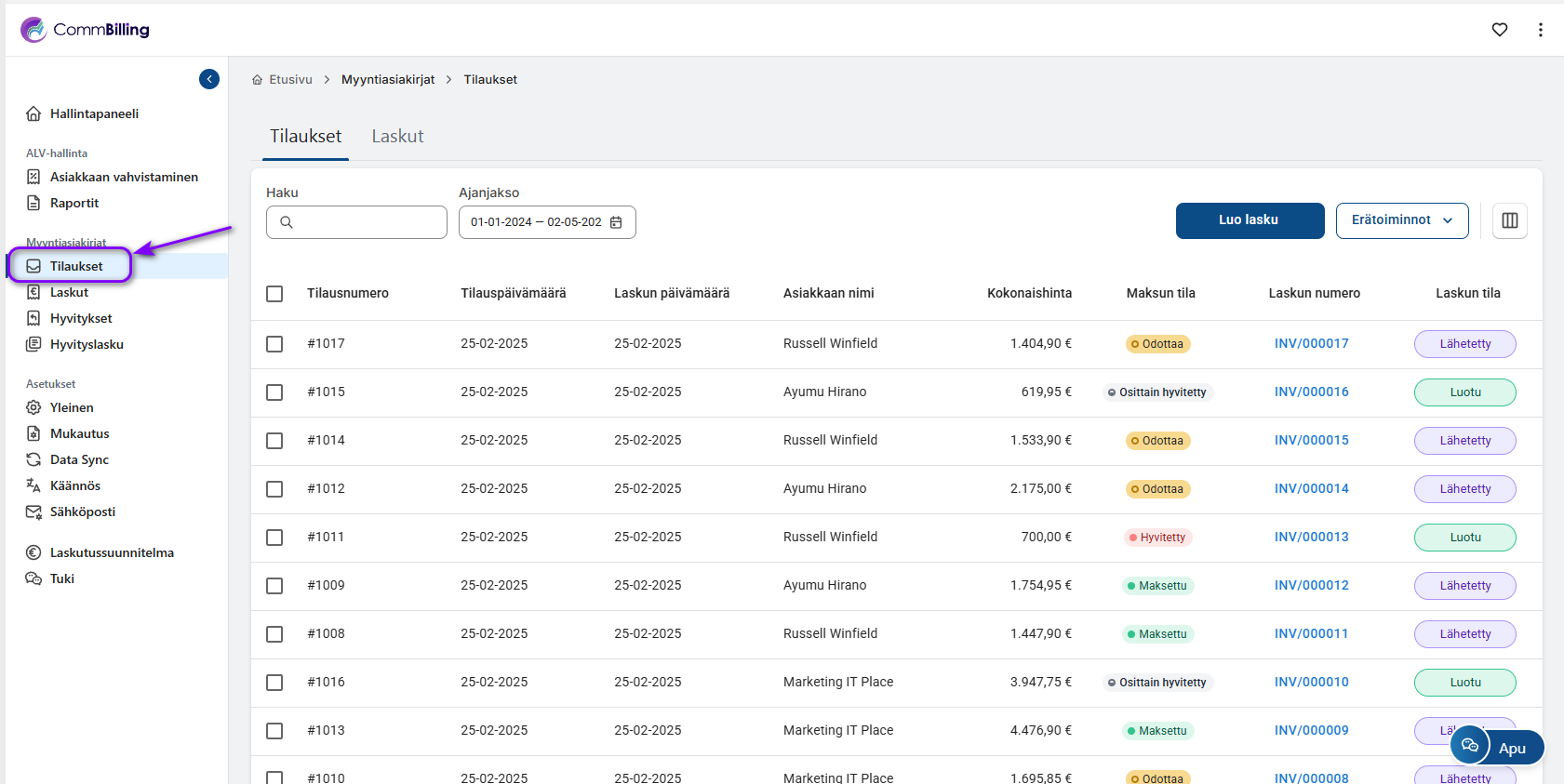
Task: Go to Hallintapaneeli in the sidebar
Action: pyautogui.click(x=94, y=113)
